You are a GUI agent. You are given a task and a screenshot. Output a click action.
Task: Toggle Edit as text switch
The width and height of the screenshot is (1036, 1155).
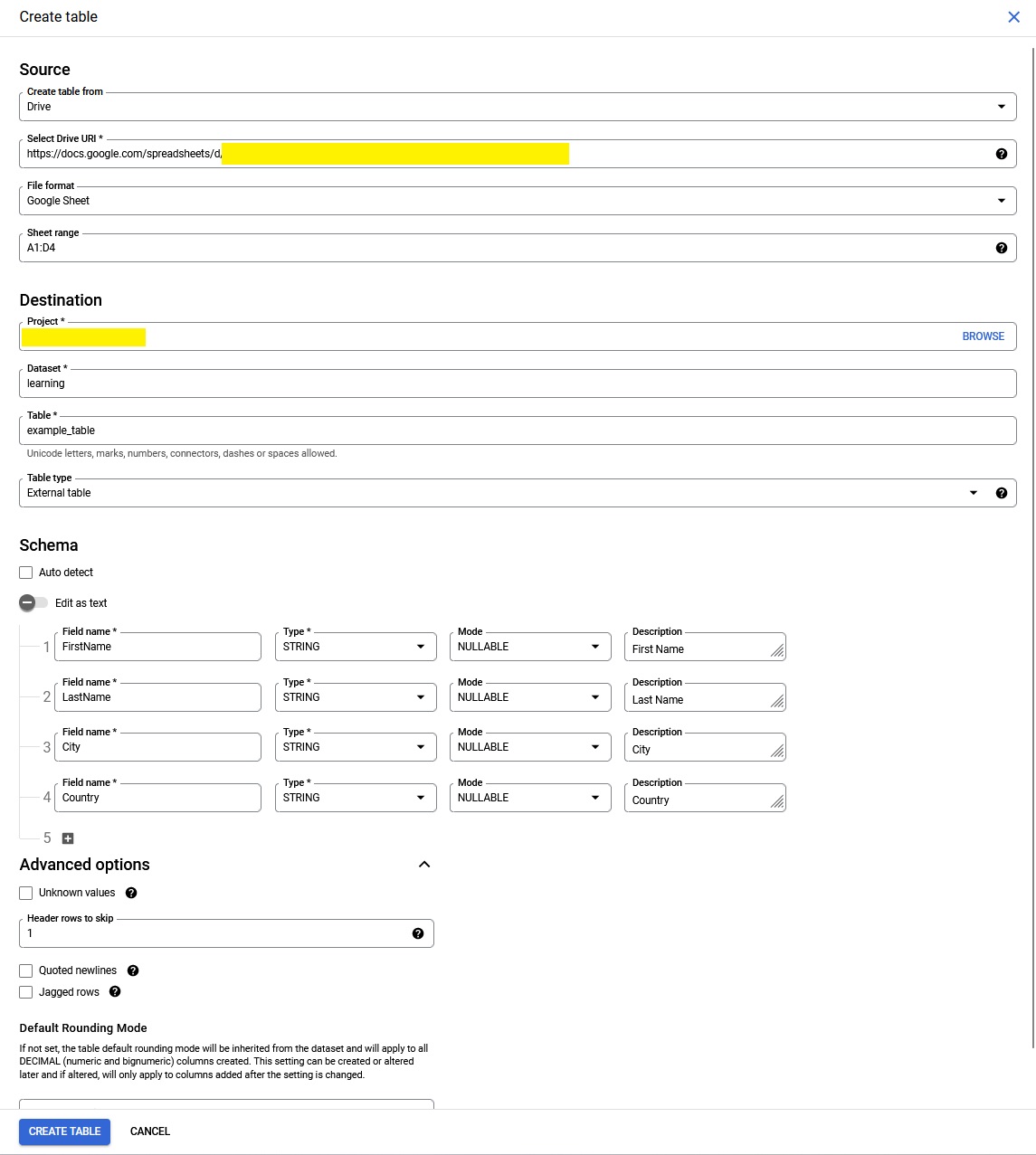(x=33, y=602)
